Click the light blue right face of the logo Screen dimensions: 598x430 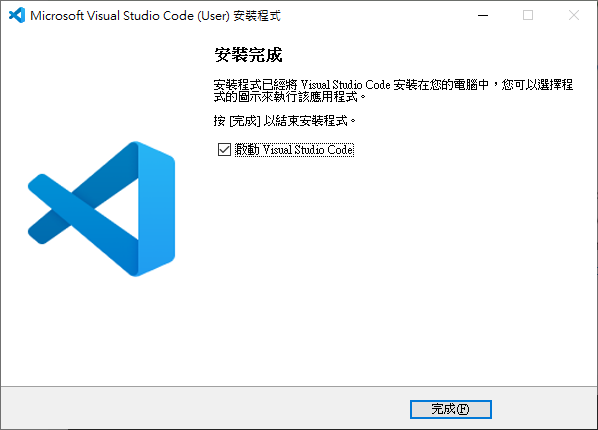tap(156, 209)
